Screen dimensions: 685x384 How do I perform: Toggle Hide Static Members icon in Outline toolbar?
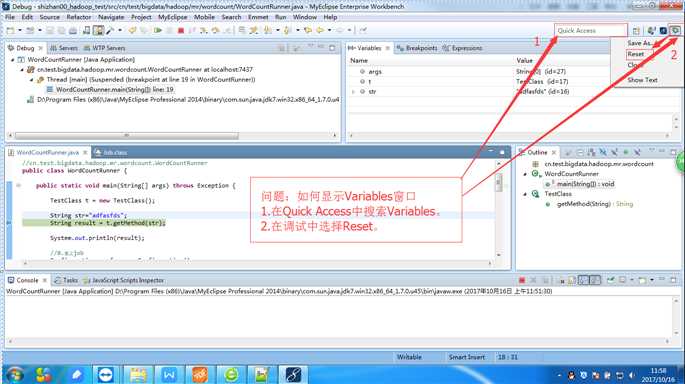(614, 152)
